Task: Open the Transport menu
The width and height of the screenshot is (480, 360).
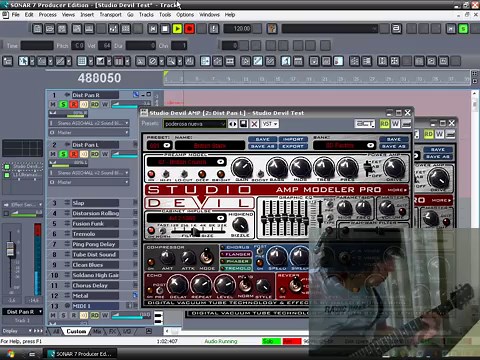Action: pyautogui.click(x=110, y=15)
